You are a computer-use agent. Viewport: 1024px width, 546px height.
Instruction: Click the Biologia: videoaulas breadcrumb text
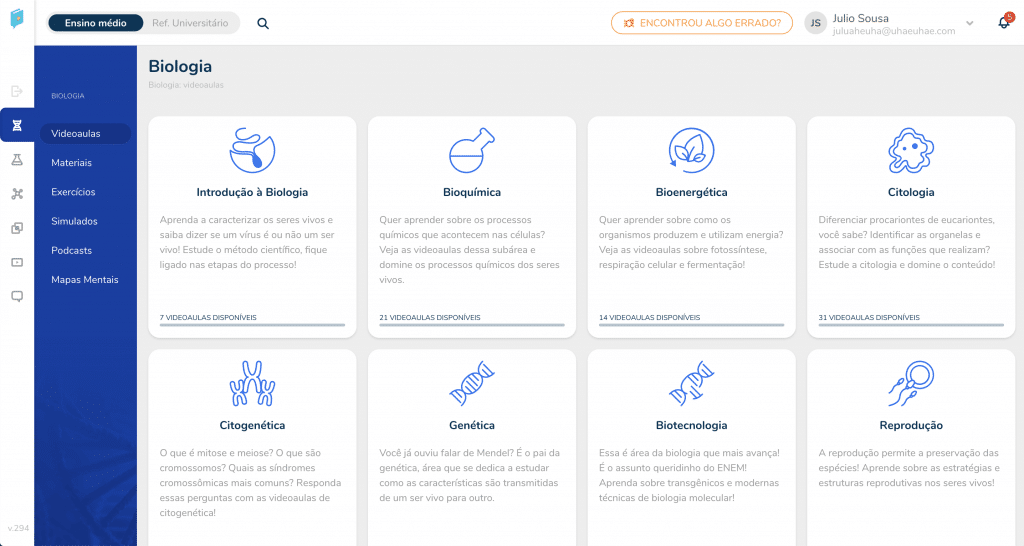point(186,85)
